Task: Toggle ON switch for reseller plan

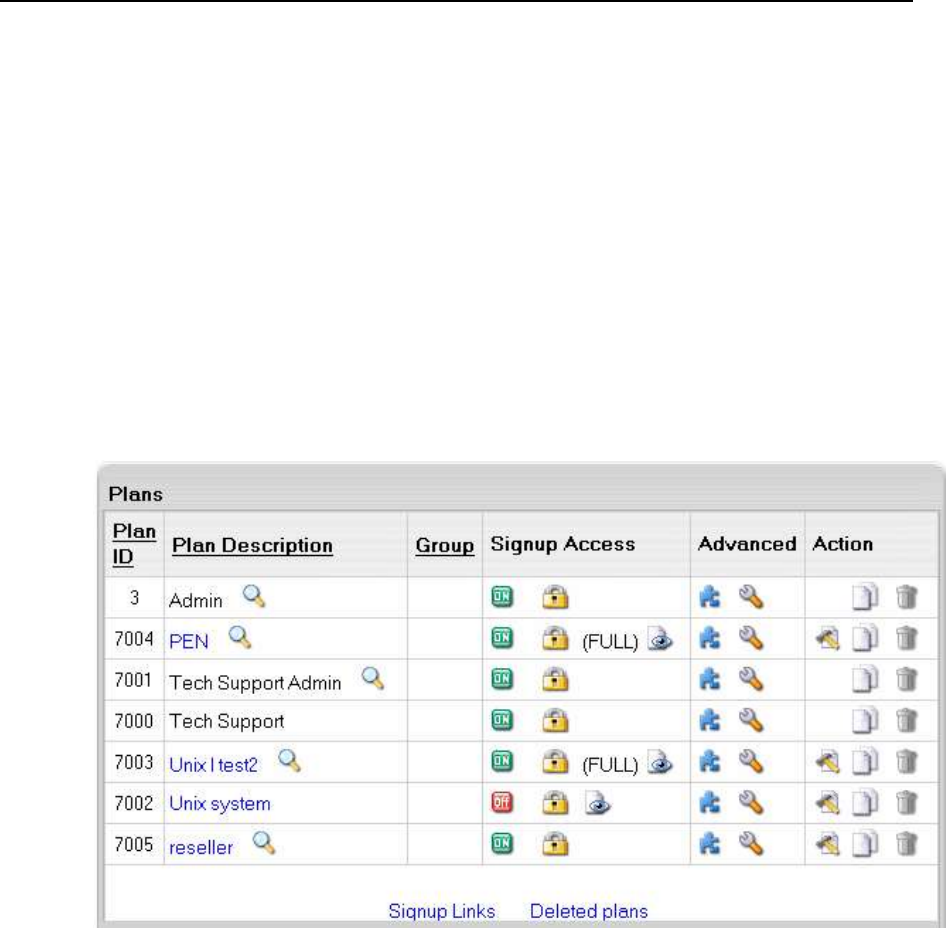Action: [x=502, y=843]
